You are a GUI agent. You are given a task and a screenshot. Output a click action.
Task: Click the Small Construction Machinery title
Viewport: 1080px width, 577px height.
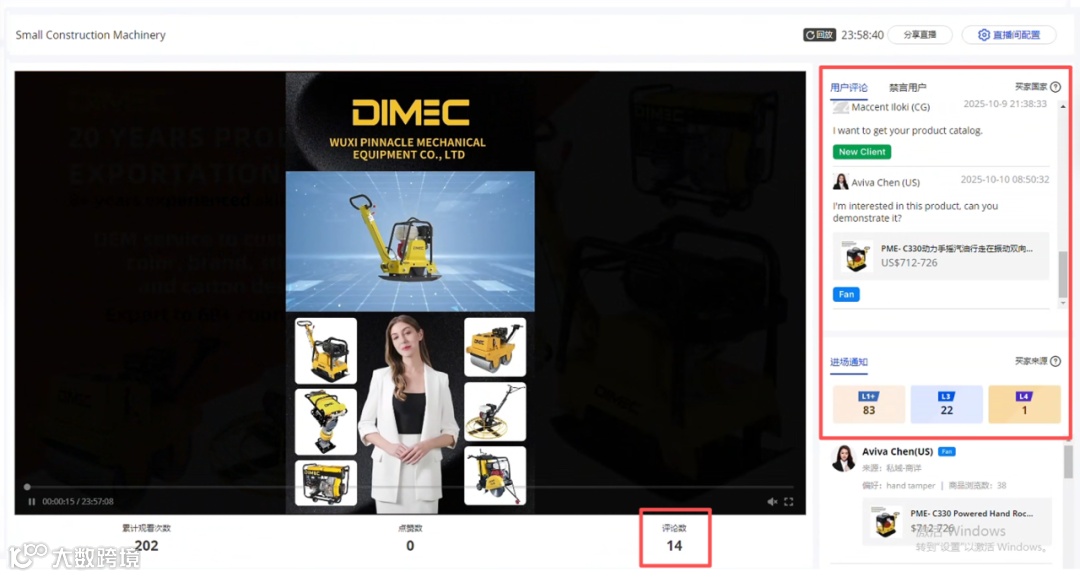pos(90,34)
